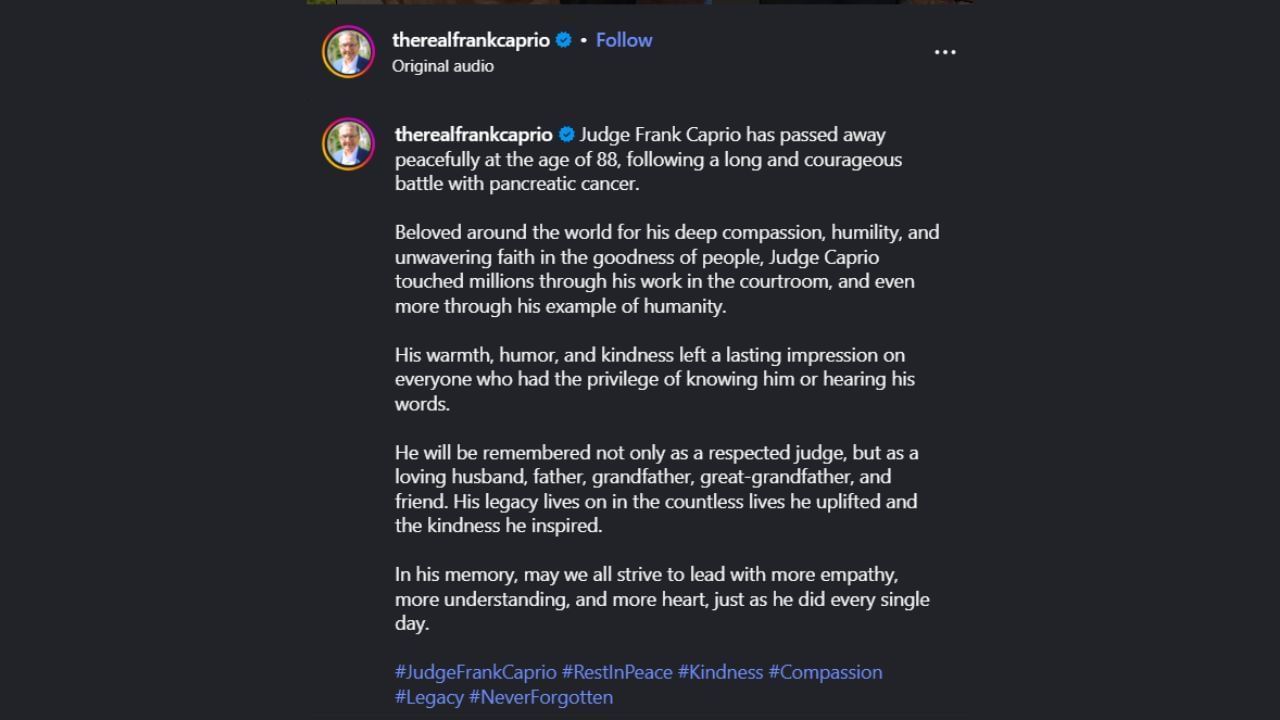Open the #NeverForgotten hashtag
Viewport: 1280px width, 720px height.
(x=541, y=697)
